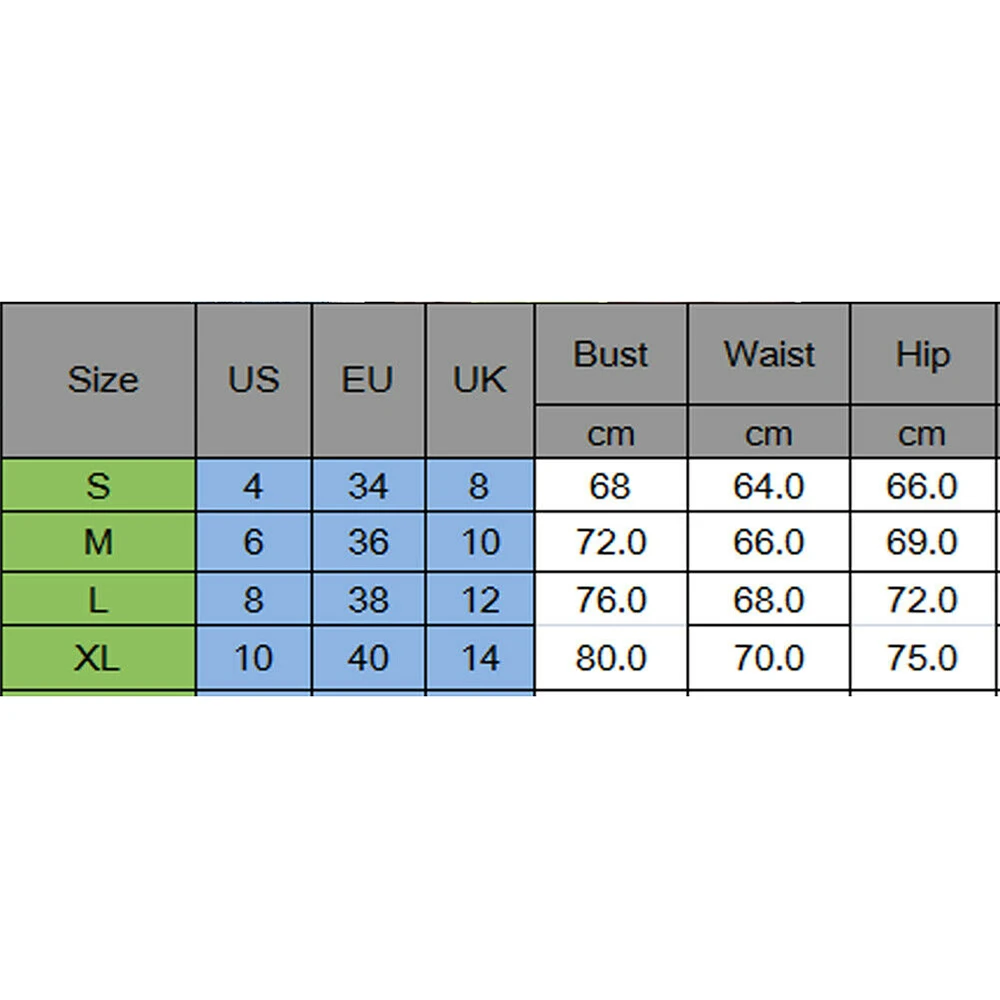
Task: Select the green XL size cell
Action: [98, 658]
